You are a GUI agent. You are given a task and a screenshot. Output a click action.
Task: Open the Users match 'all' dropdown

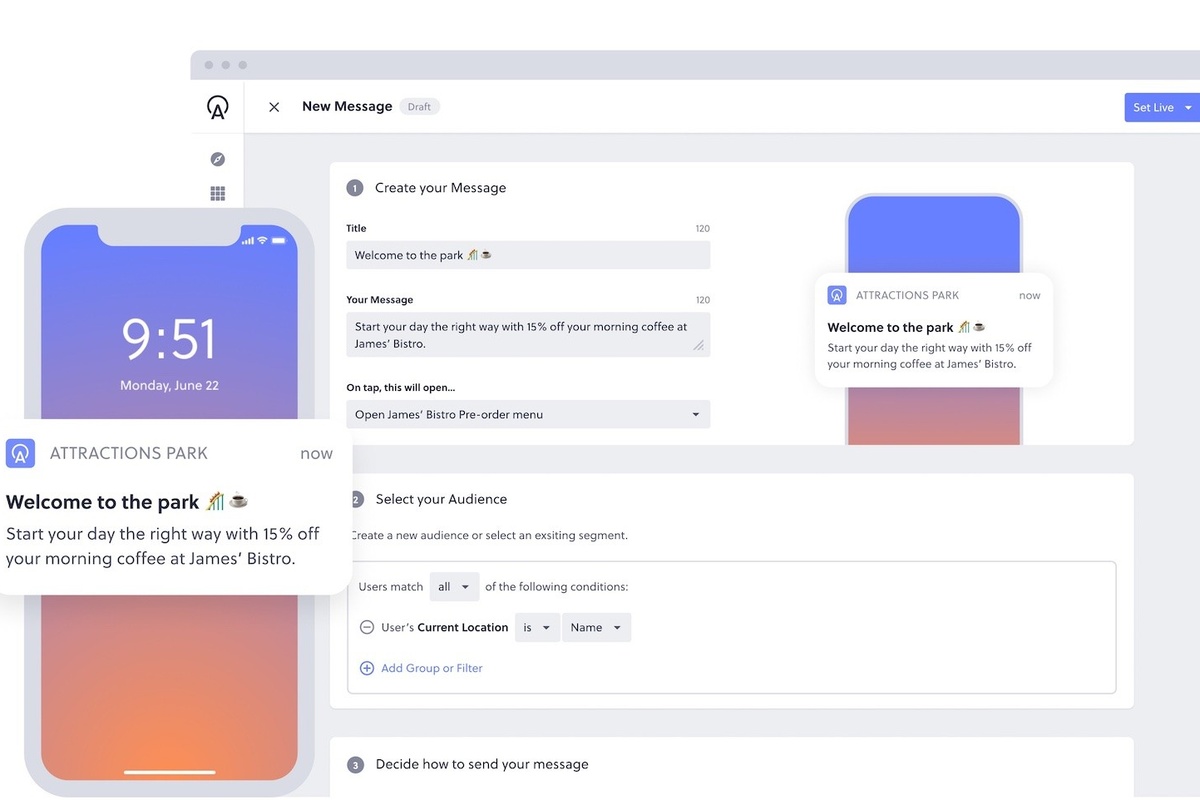[x=454, y=587]
